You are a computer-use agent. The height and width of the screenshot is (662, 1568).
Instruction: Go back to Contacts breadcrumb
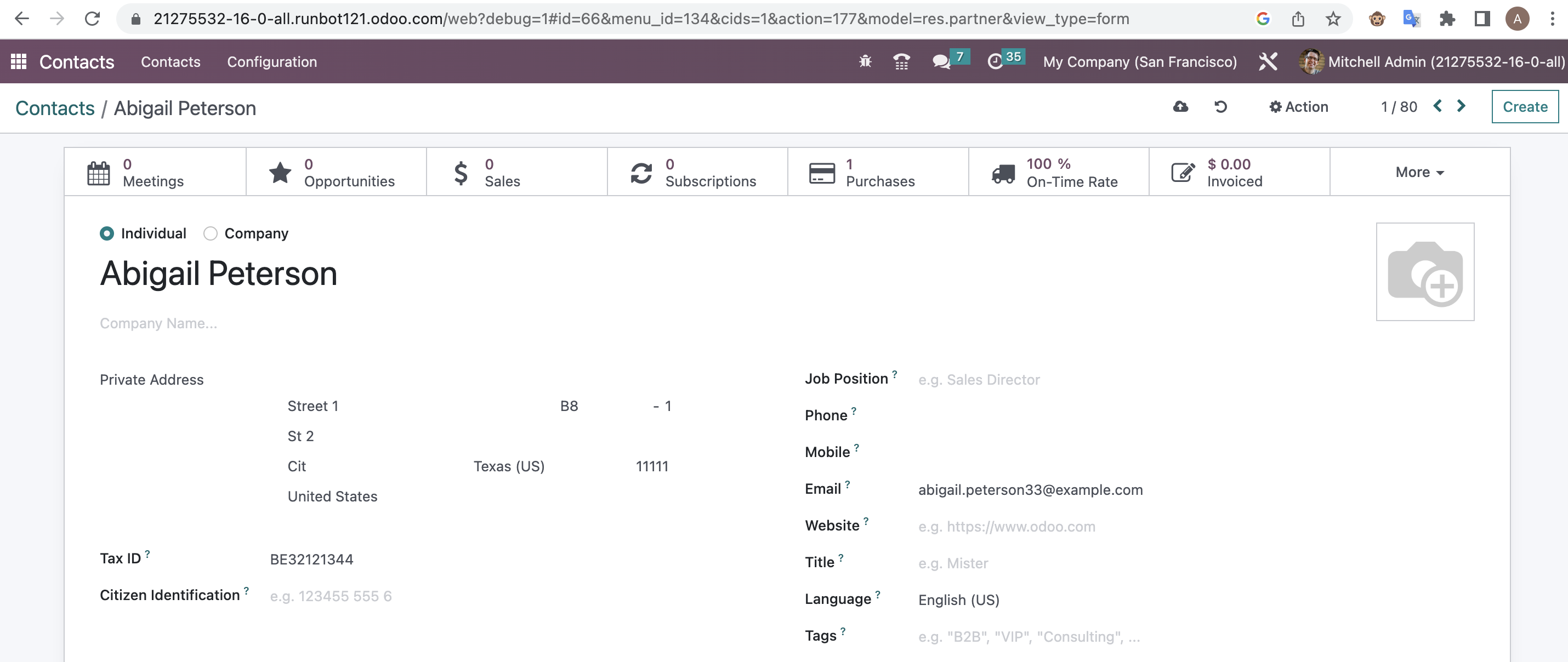pyautogui.click(x=55, y=109)
